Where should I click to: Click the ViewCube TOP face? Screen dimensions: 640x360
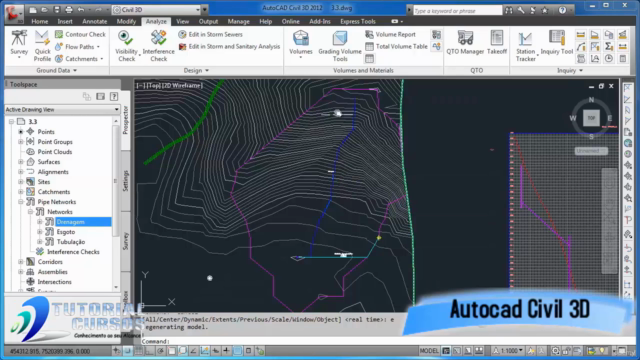point(591,118)
